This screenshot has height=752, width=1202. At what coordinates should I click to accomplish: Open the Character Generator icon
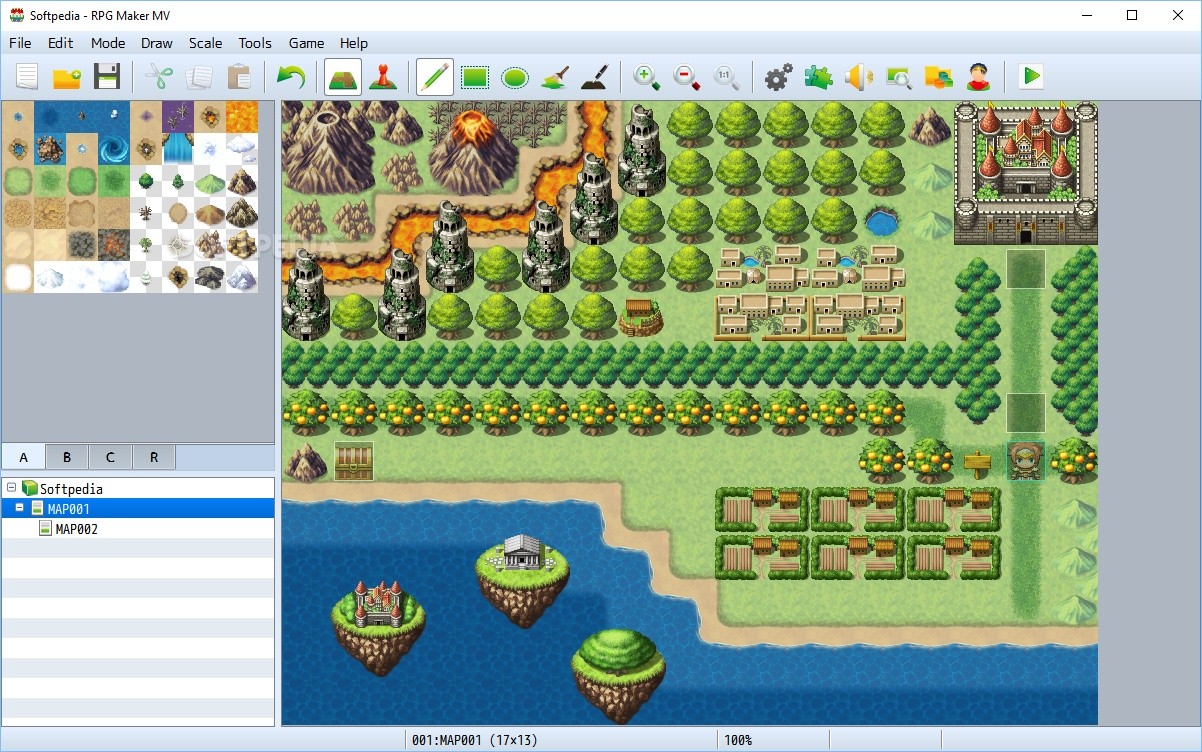(x=978, y=76)
